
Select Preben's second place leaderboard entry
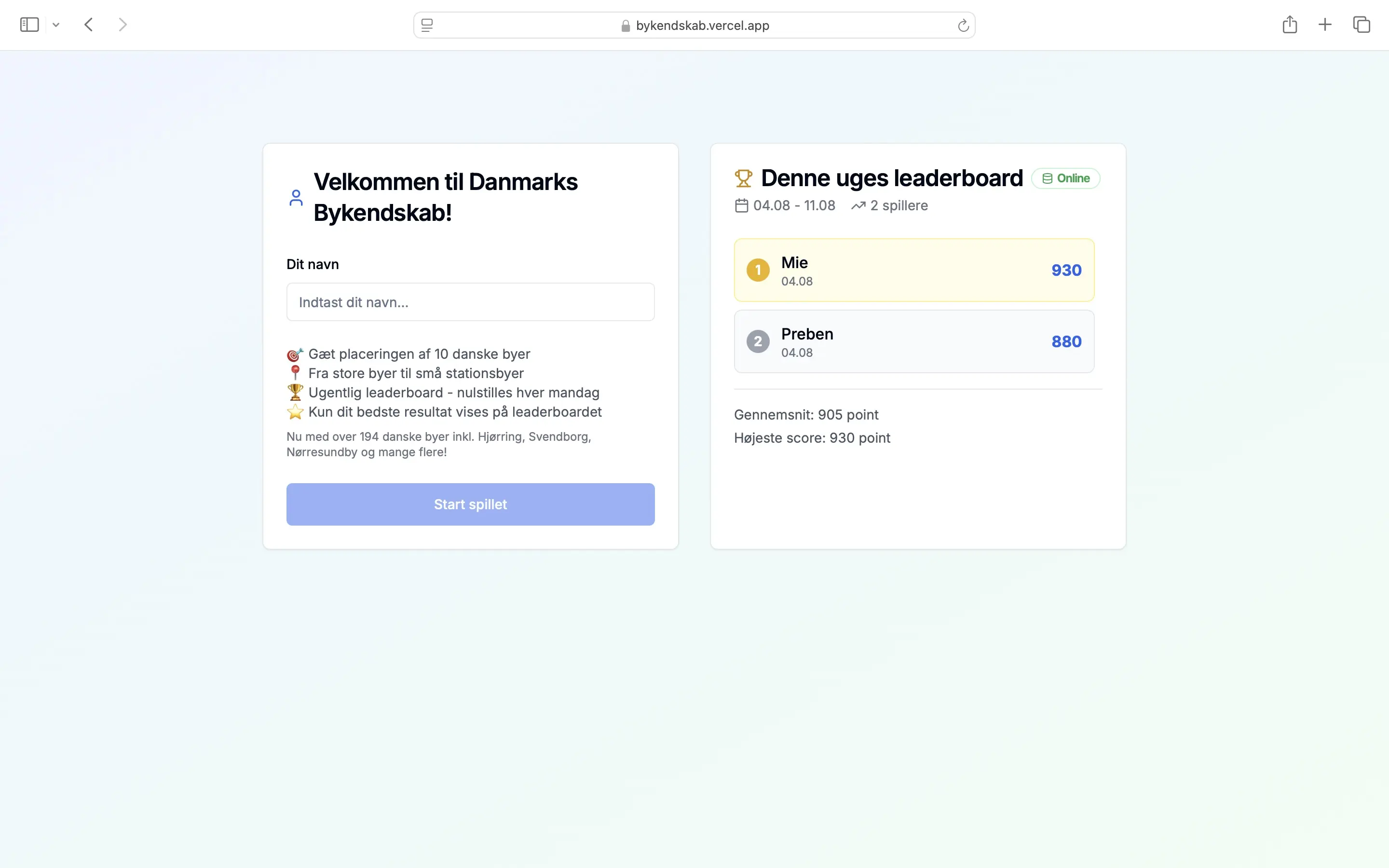click(x=913, y=341)
